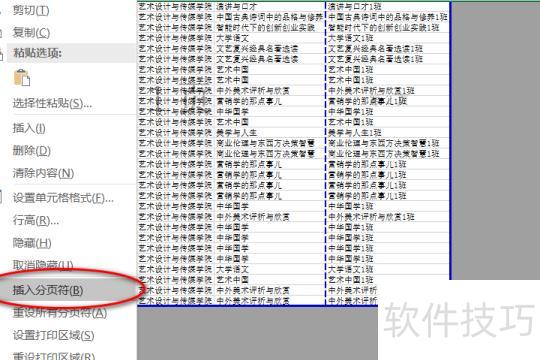Choose 复制(C) from the context menu

click(31, 33)
